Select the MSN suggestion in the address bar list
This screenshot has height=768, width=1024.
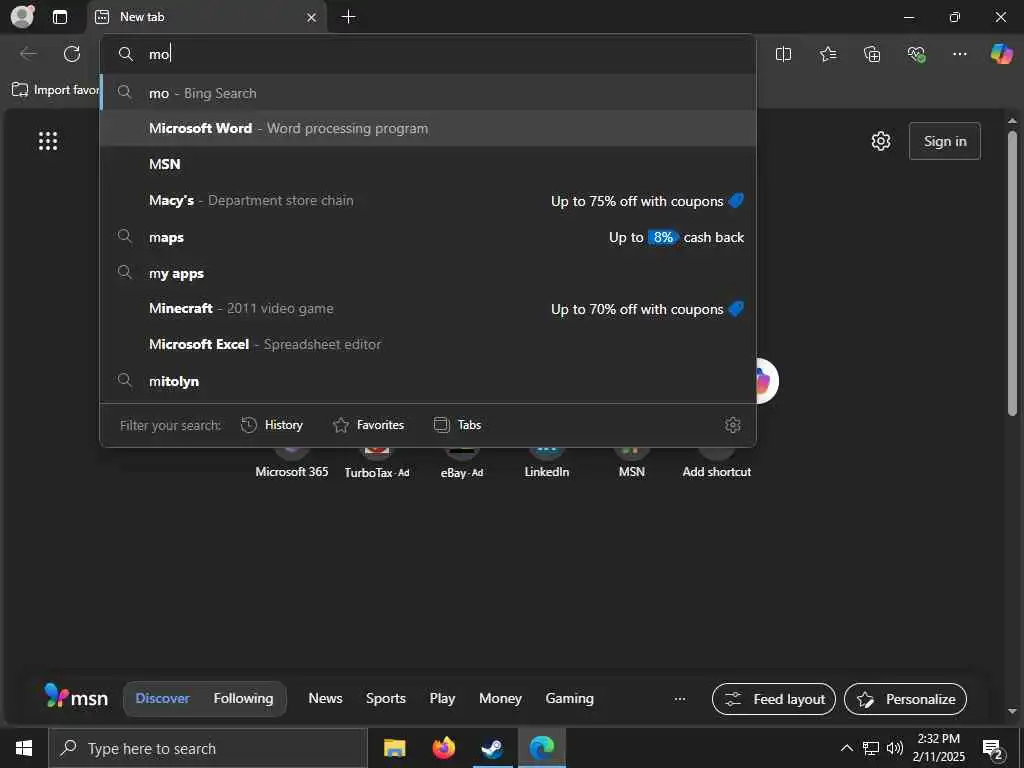tap(428, 164)
